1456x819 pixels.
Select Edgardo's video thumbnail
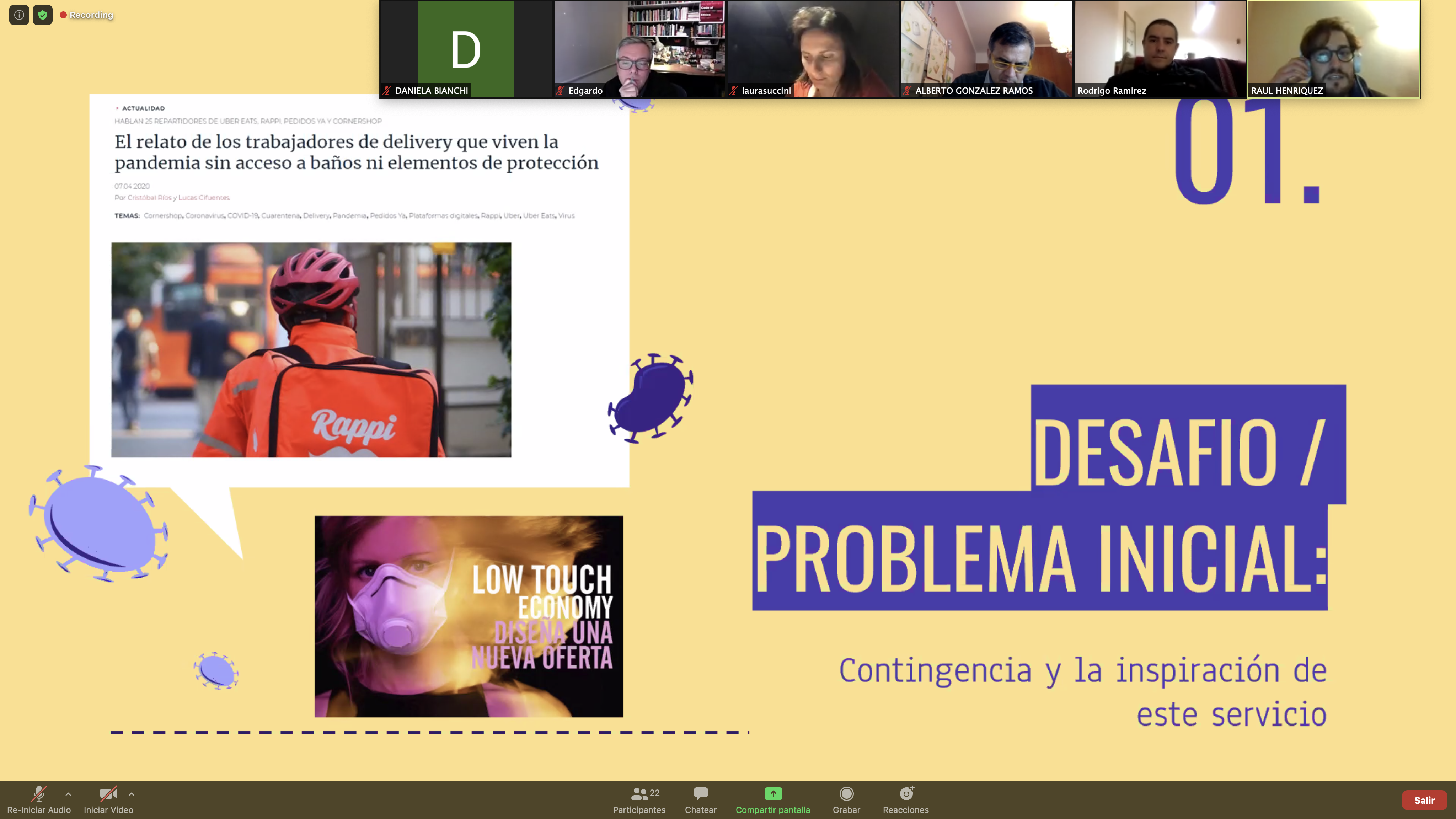click(x=639, y=49)
